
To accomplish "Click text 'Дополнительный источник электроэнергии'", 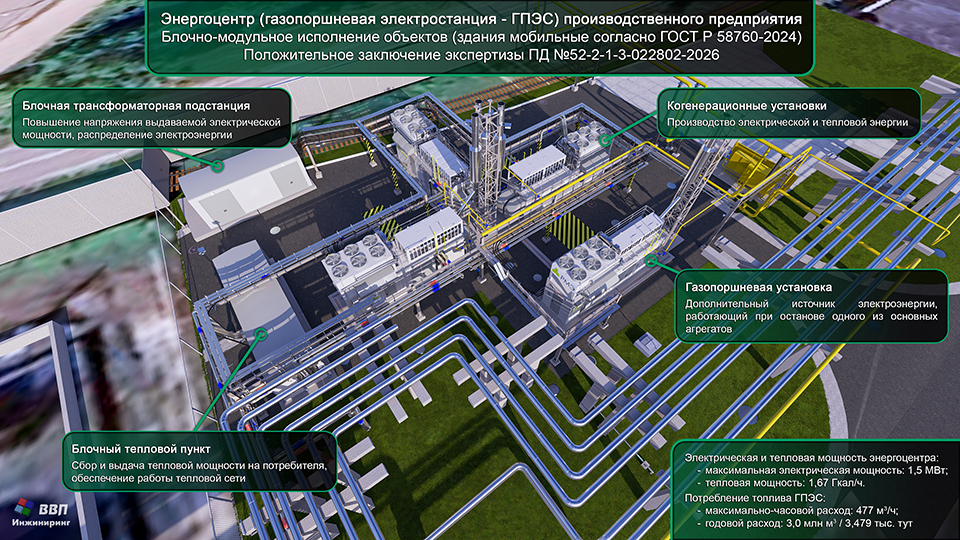I will (811, 304).
